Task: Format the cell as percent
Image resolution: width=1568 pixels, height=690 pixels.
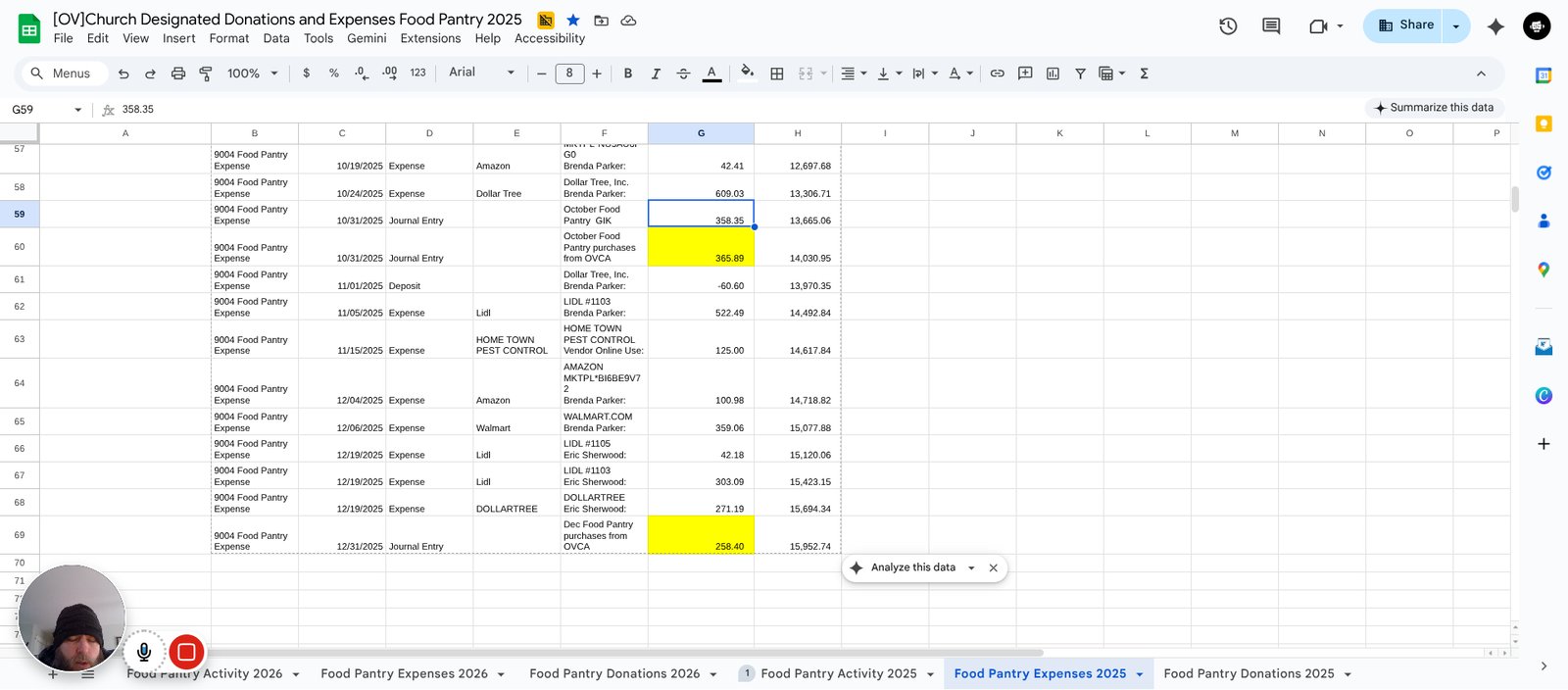Action: [334, 74]
